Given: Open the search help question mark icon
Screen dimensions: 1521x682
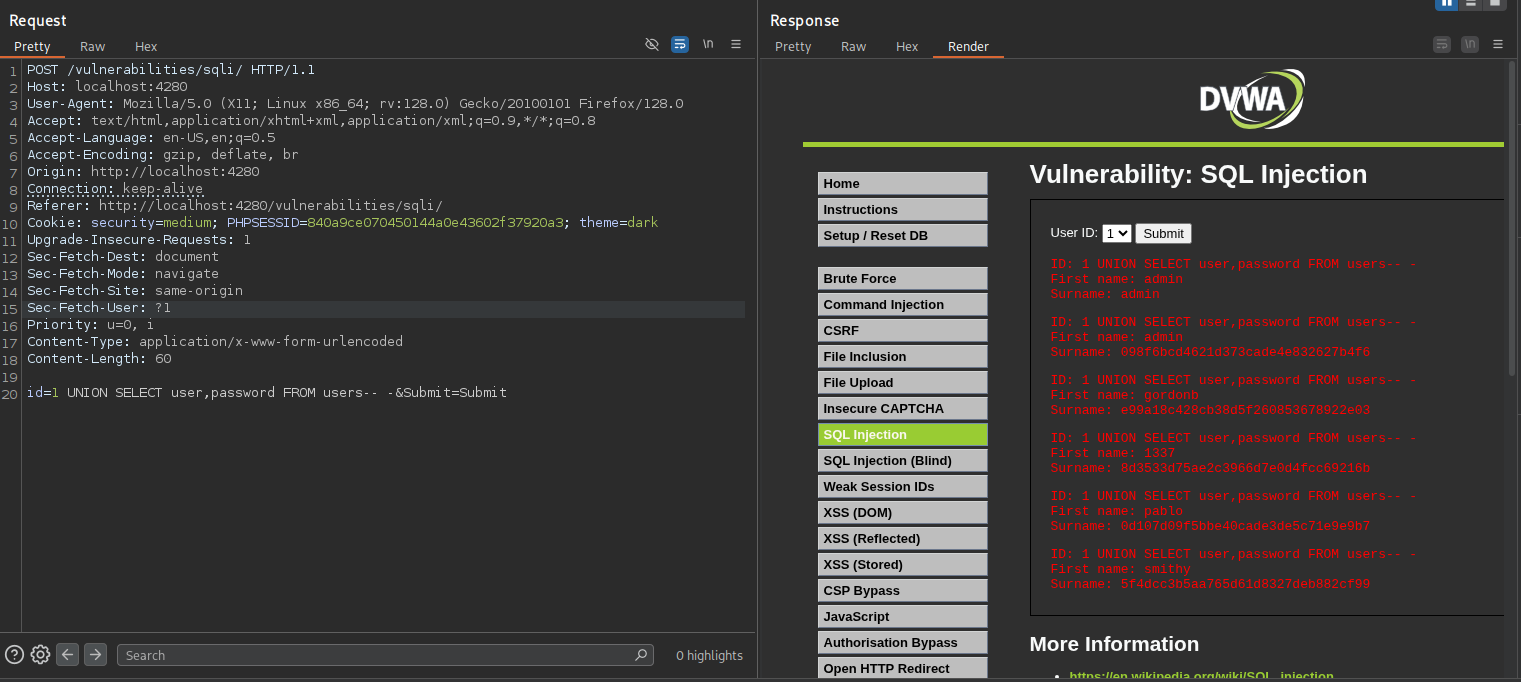Looking at the screenshot, I should (x=14, y=655).
